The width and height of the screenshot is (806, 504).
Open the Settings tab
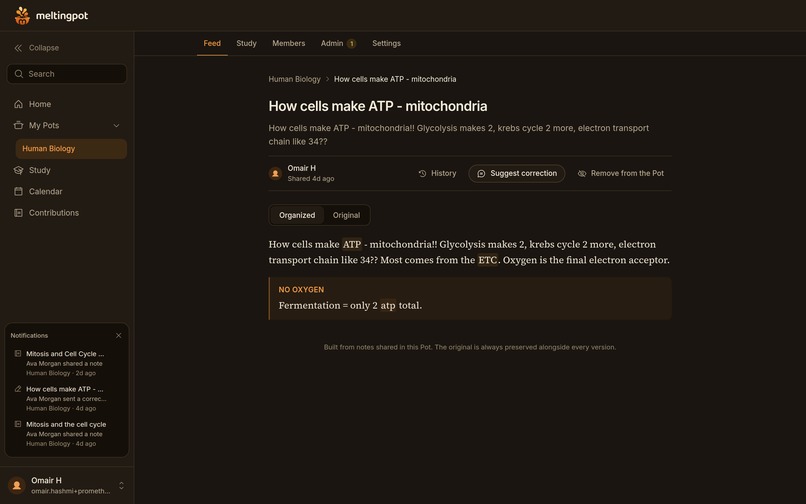386,43
